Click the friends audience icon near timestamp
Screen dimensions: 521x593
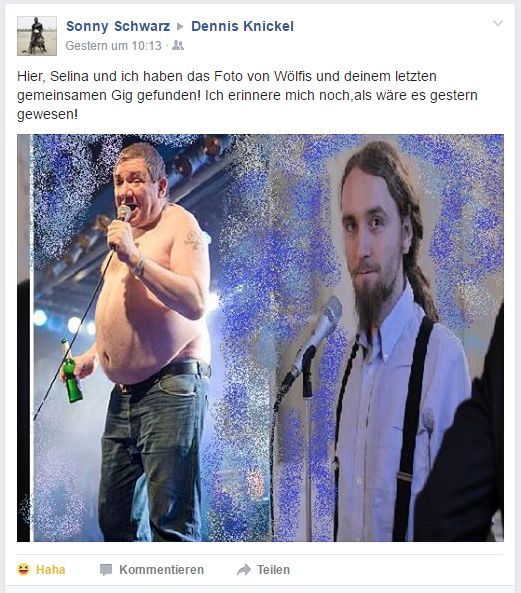point(178,46)
